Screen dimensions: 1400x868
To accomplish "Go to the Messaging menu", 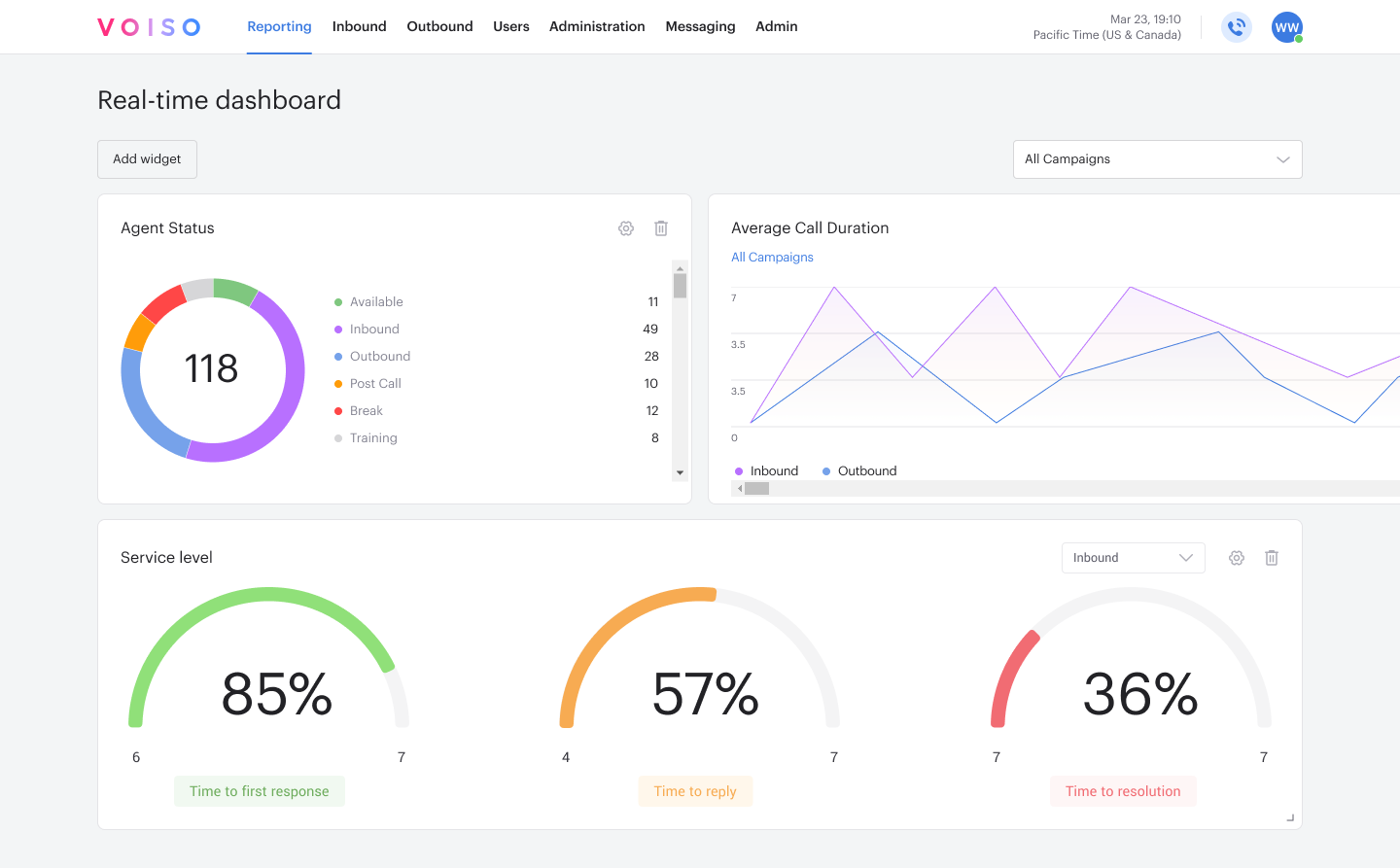I will (x=700, y=27).
